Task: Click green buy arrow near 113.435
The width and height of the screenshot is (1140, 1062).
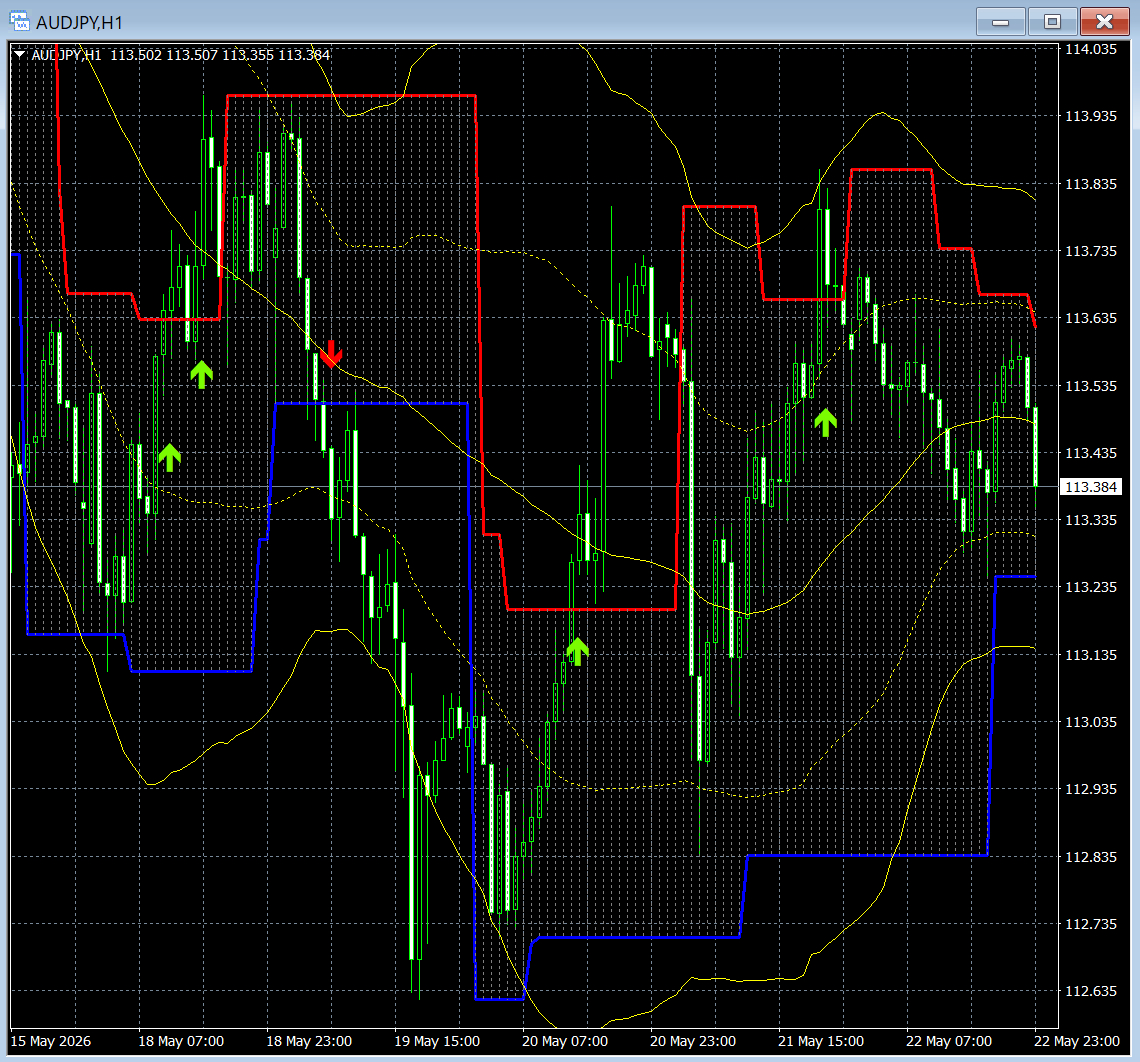Action: click(169, 457)
